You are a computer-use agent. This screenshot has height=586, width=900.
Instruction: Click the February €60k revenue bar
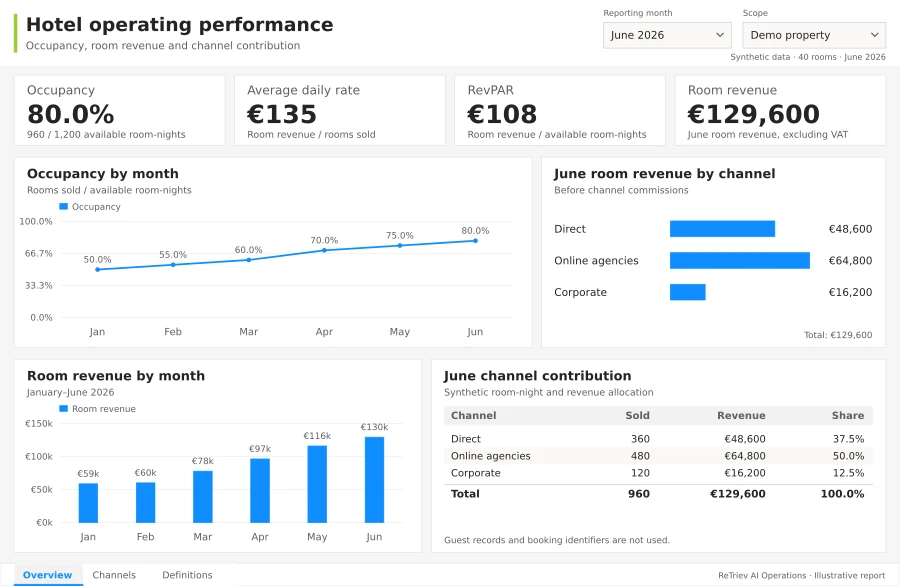[x=145, y=502]
